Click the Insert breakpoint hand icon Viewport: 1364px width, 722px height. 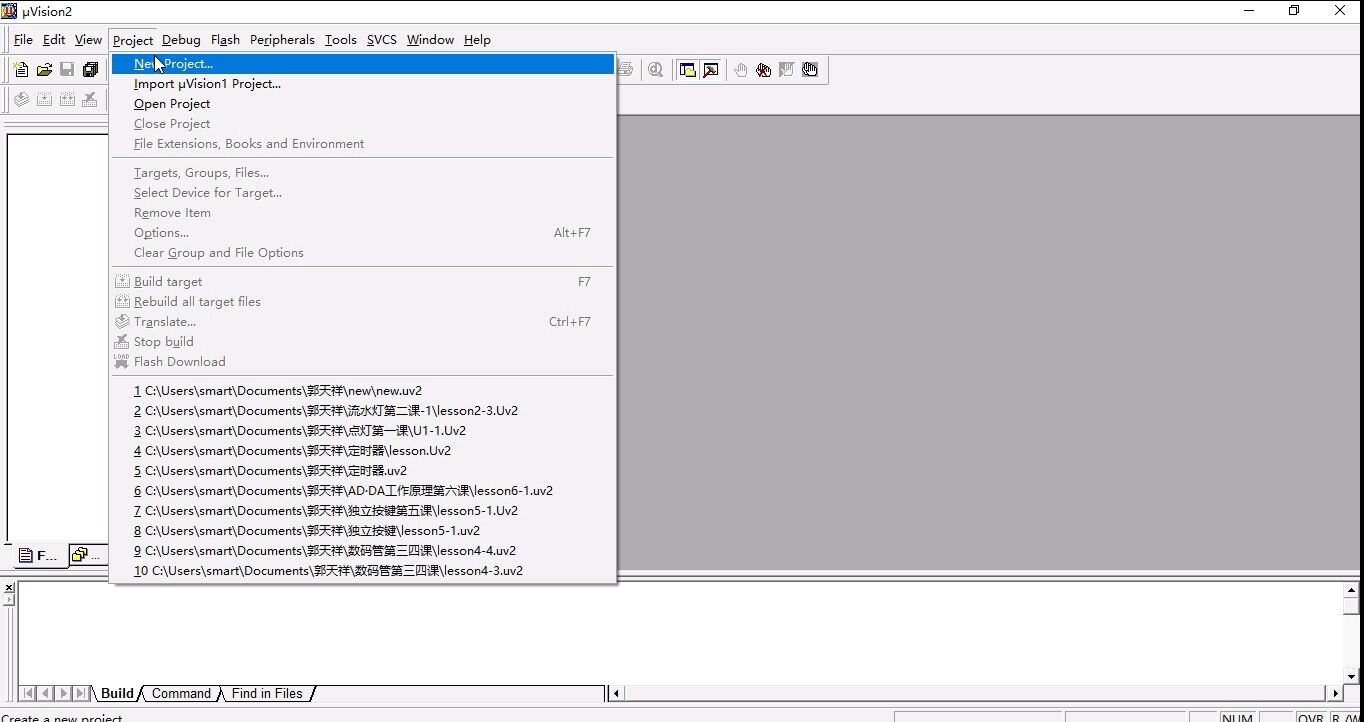[741, 70]
